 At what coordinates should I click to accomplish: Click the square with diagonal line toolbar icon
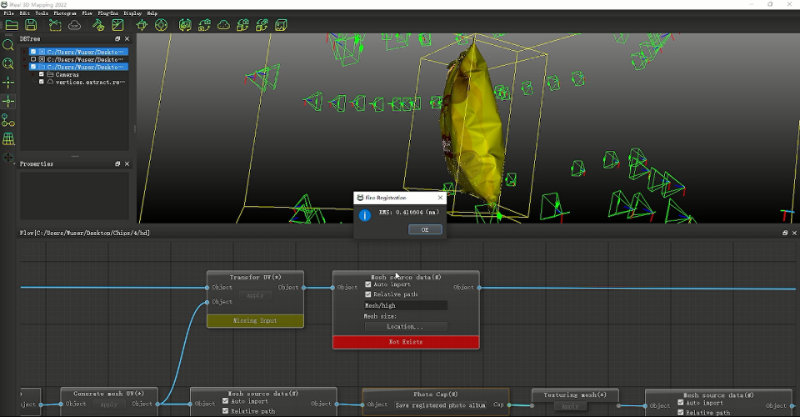118,24
